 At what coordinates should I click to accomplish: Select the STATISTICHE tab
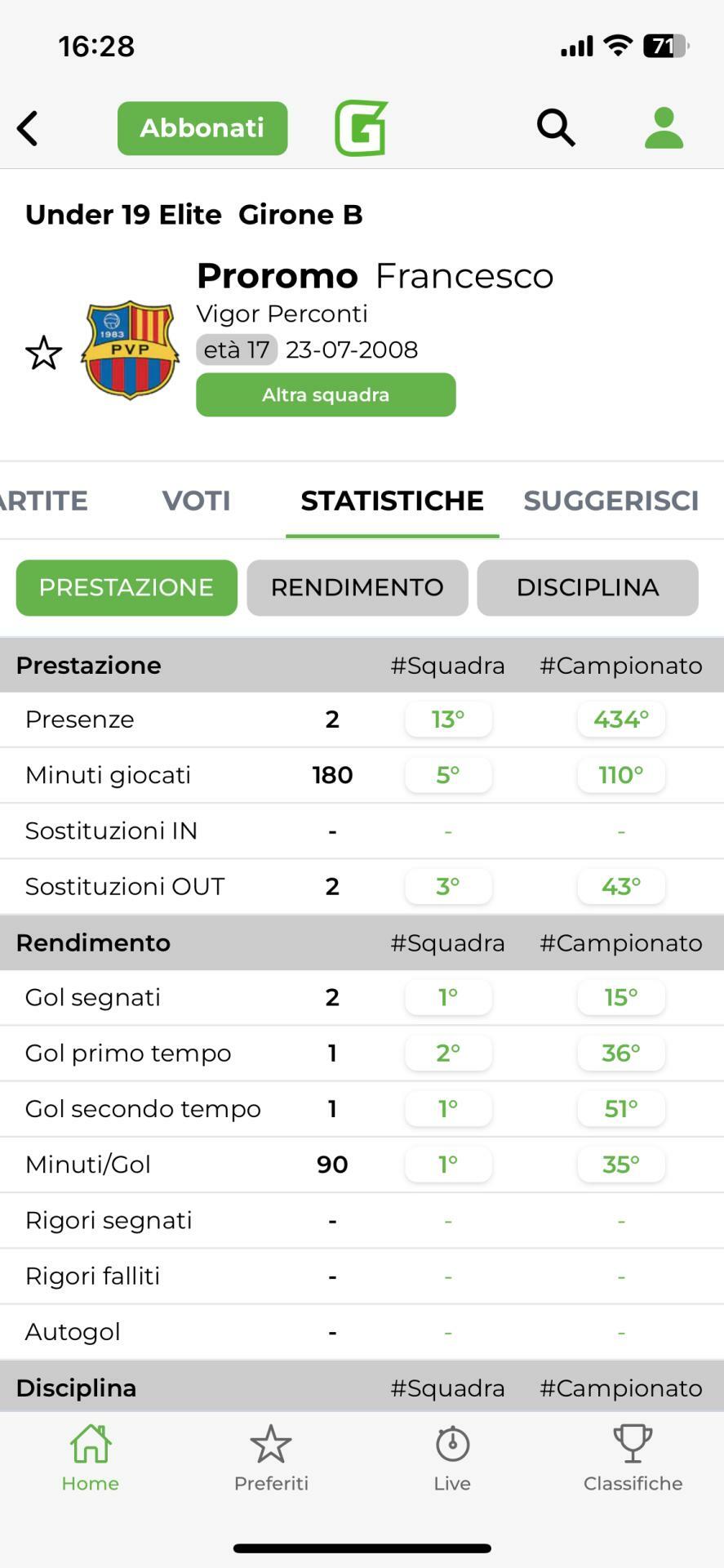(392, 501)
